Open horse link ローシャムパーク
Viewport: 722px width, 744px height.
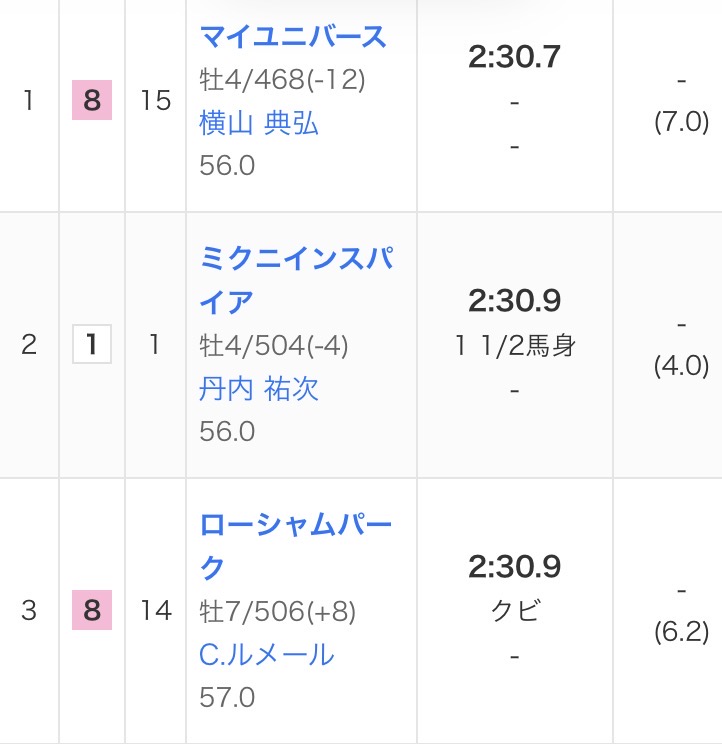[x=295, y=546]
